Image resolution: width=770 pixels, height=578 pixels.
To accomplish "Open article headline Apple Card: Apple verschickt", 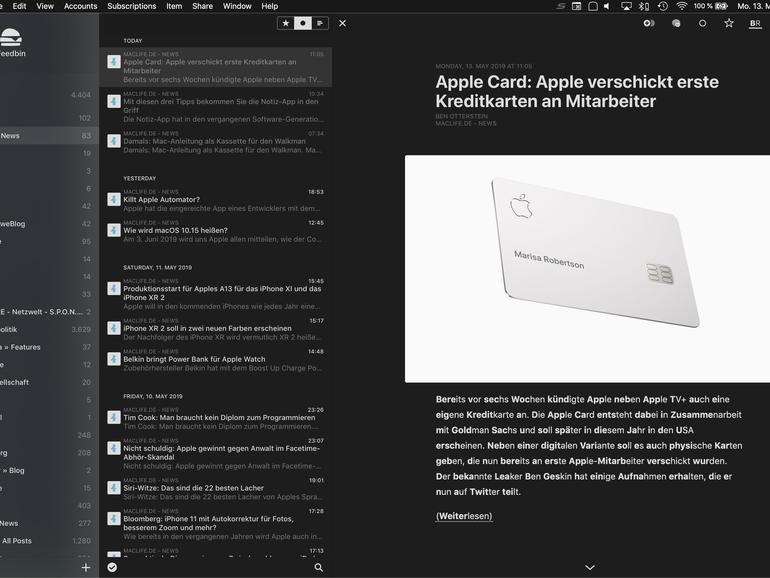I will (577, 91).
